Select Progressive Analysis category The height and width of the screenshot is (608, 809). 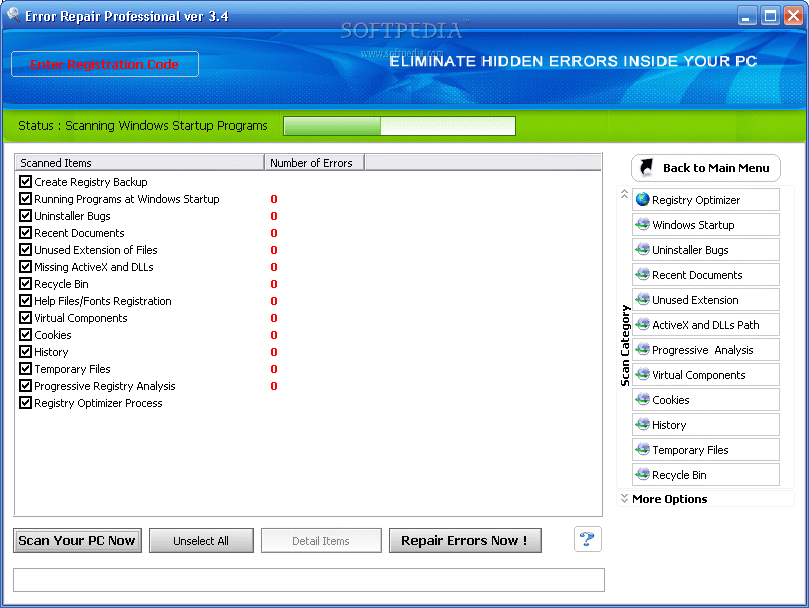706,349
